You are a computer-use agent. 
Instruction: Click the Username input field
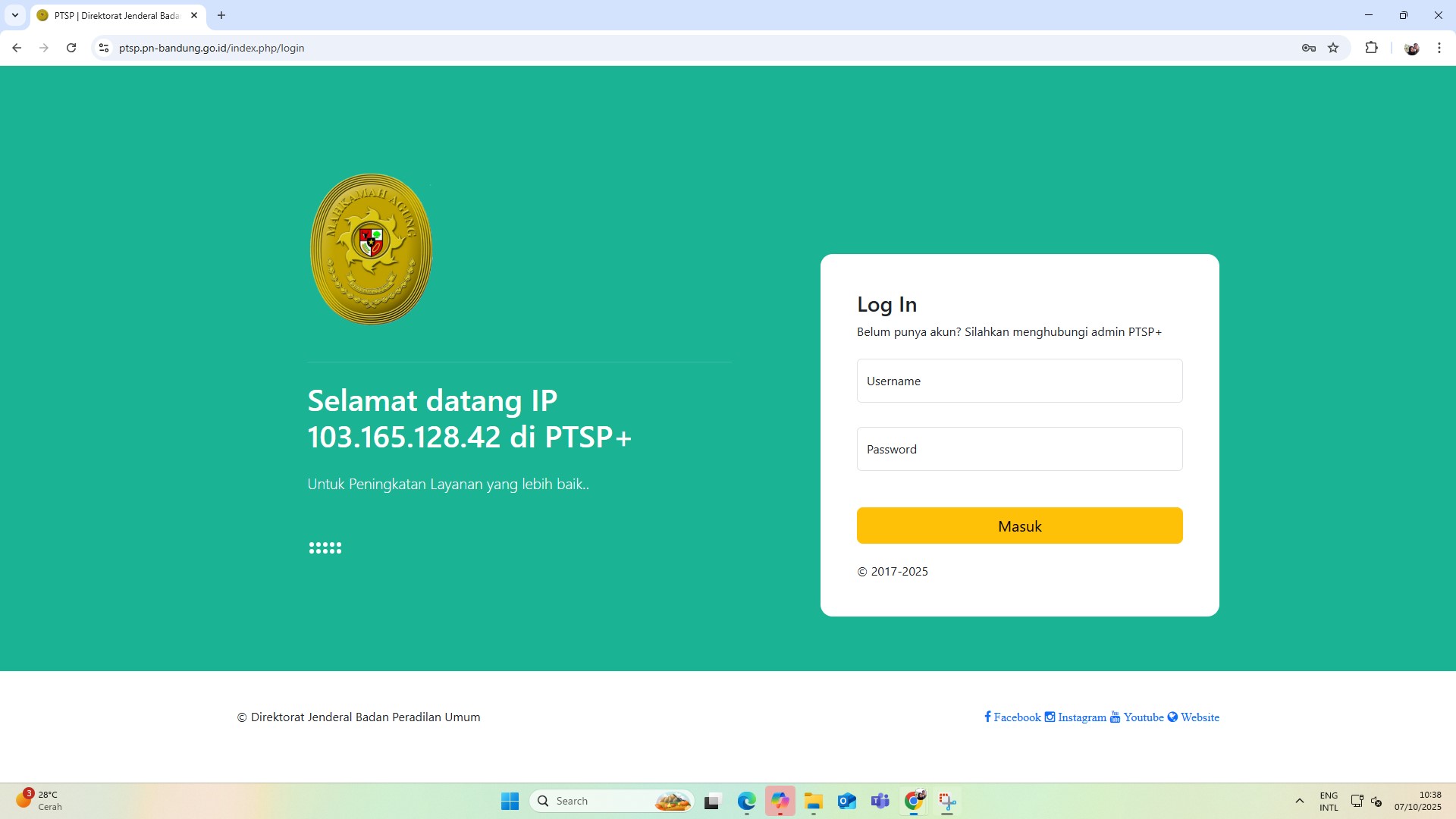pyautogui.click(x=1019, y=381)
